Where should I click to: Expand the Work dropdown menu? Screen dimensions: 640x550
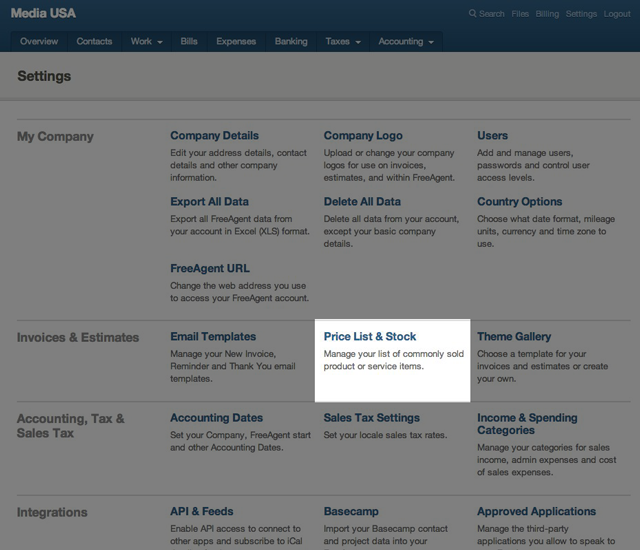point(146,42)
